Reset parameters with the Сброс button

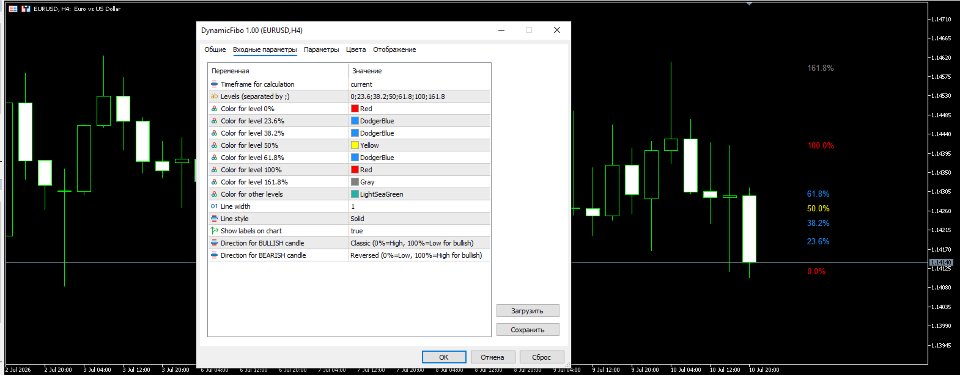tap(541, 357)
